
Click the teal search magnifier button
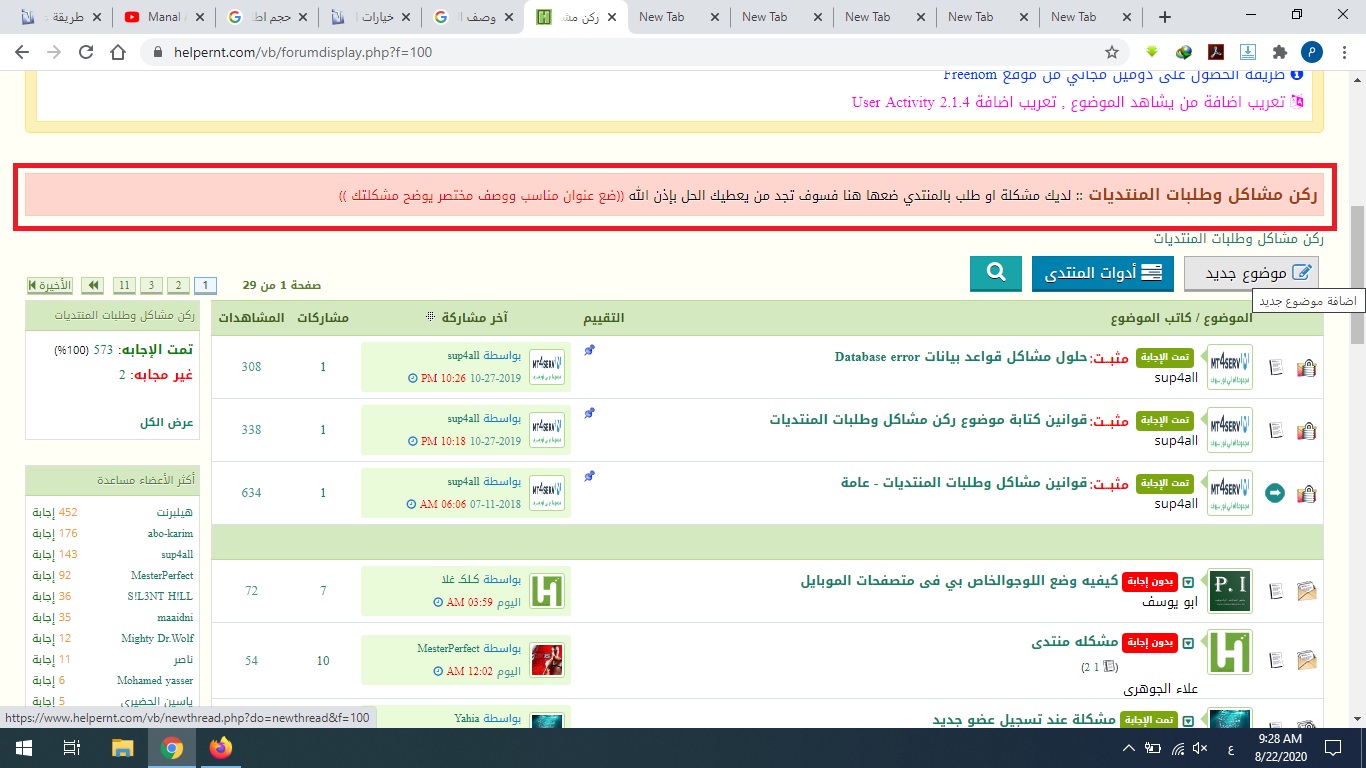pos(995,273)
